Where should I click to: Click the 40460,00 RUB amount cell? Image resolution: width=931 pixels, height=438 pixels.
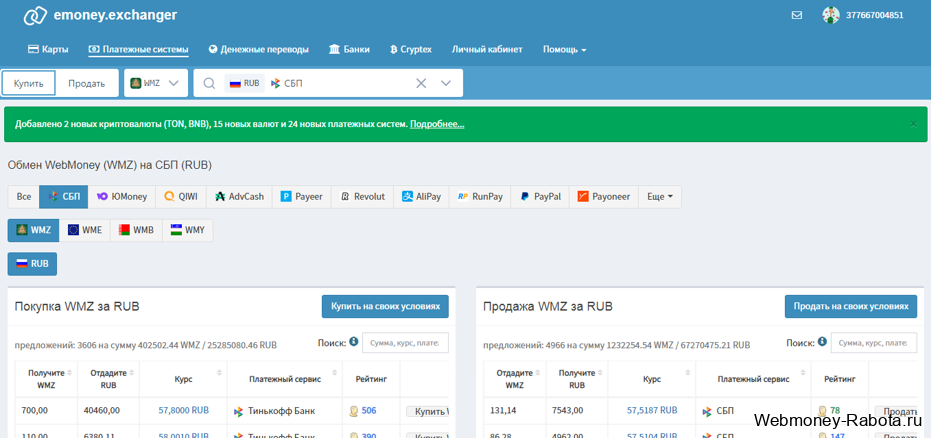108,411
